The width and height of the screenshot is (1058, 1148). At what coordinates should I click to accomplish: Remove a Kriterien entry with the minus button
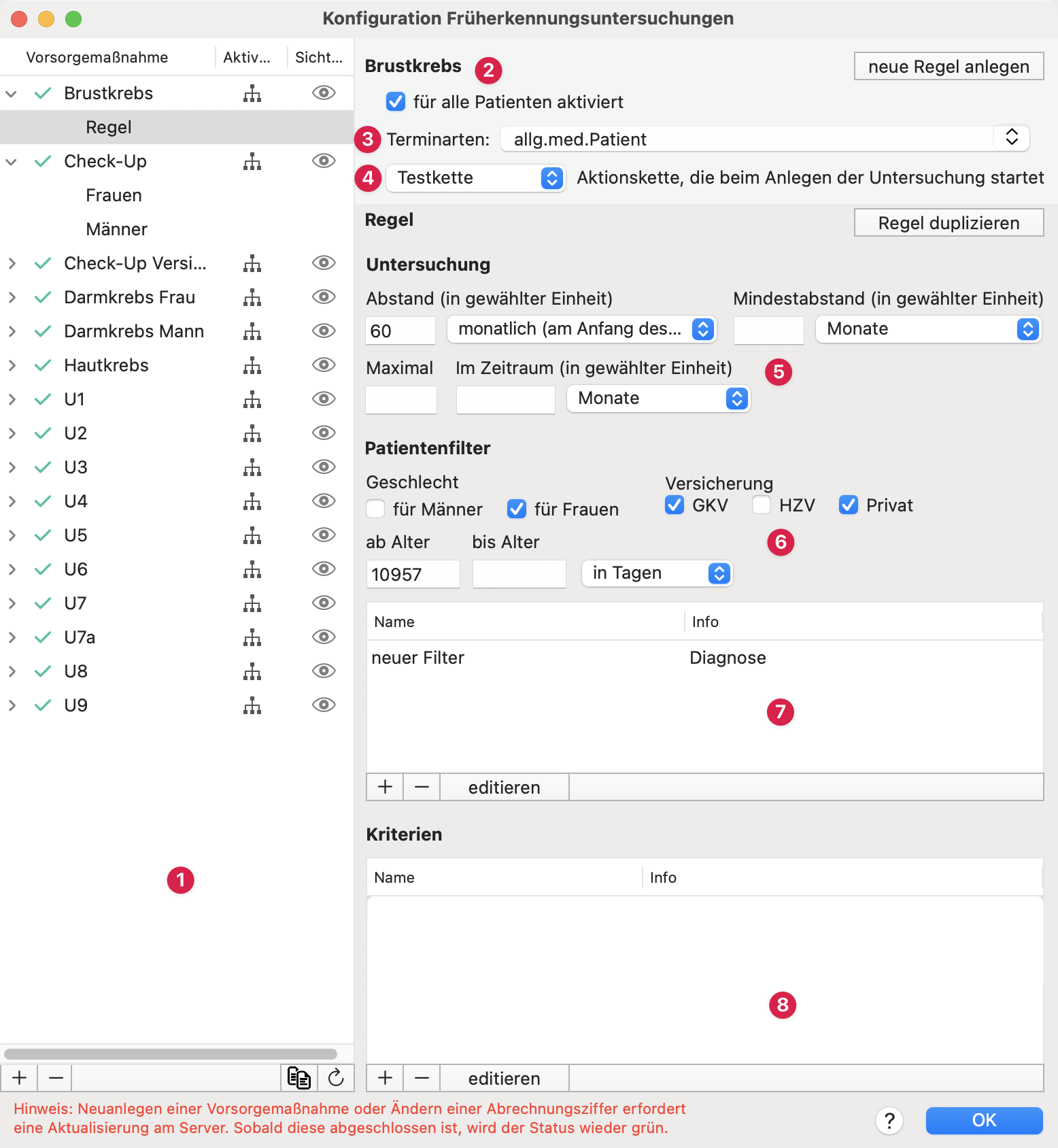(x=422, y=1078)
